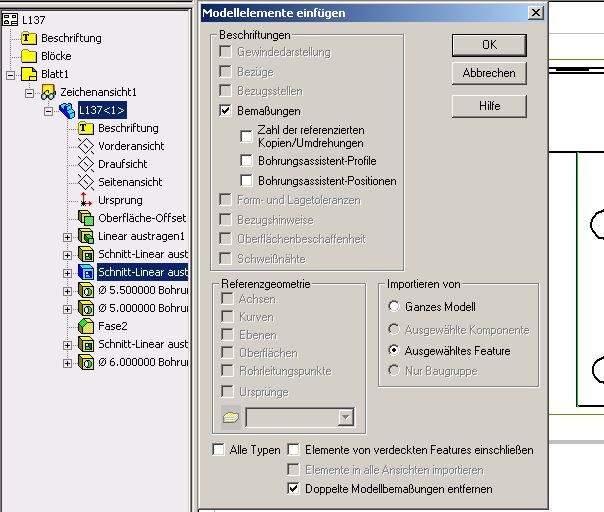Click the Ø 5.500000 Bohrung hole icon
Screen dimensions: 604x512
pos(86,290)
